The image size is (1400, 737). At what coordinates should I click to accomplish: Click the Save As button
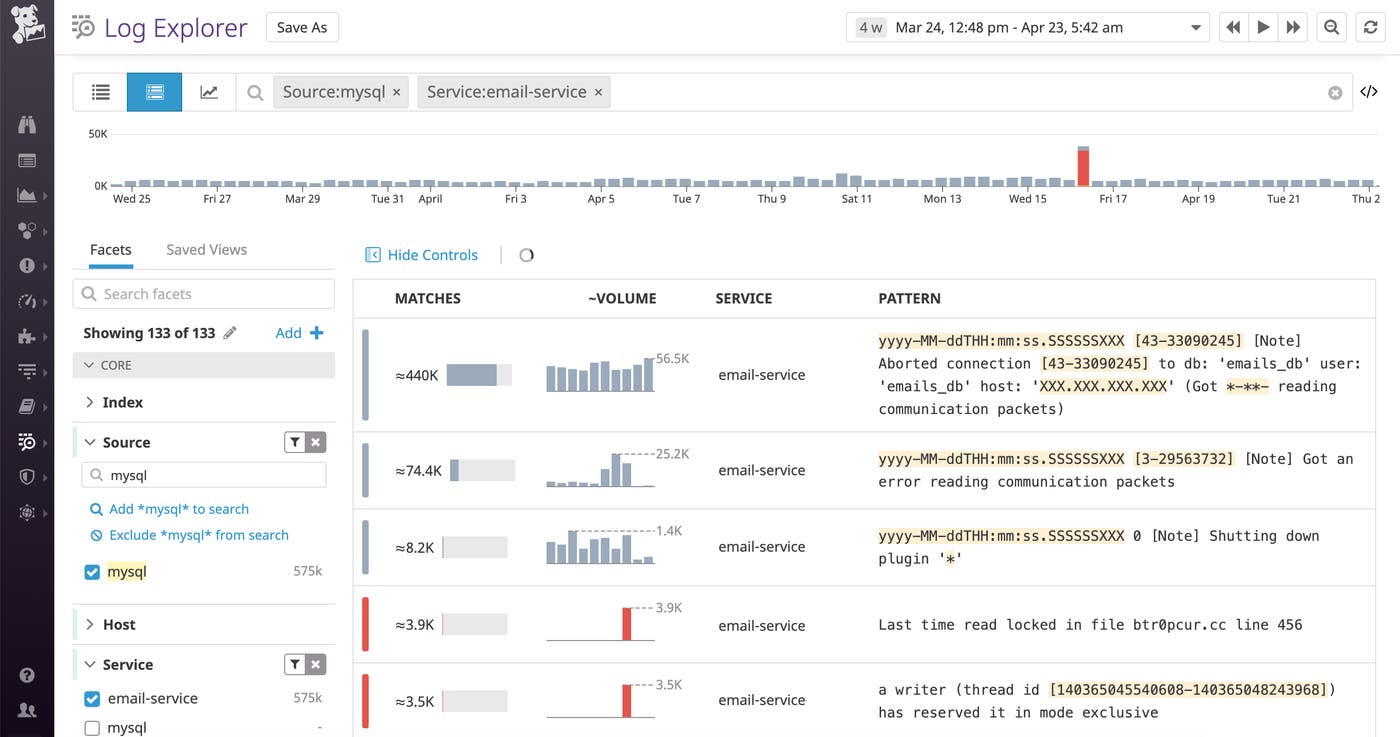[x=302, y=27]
